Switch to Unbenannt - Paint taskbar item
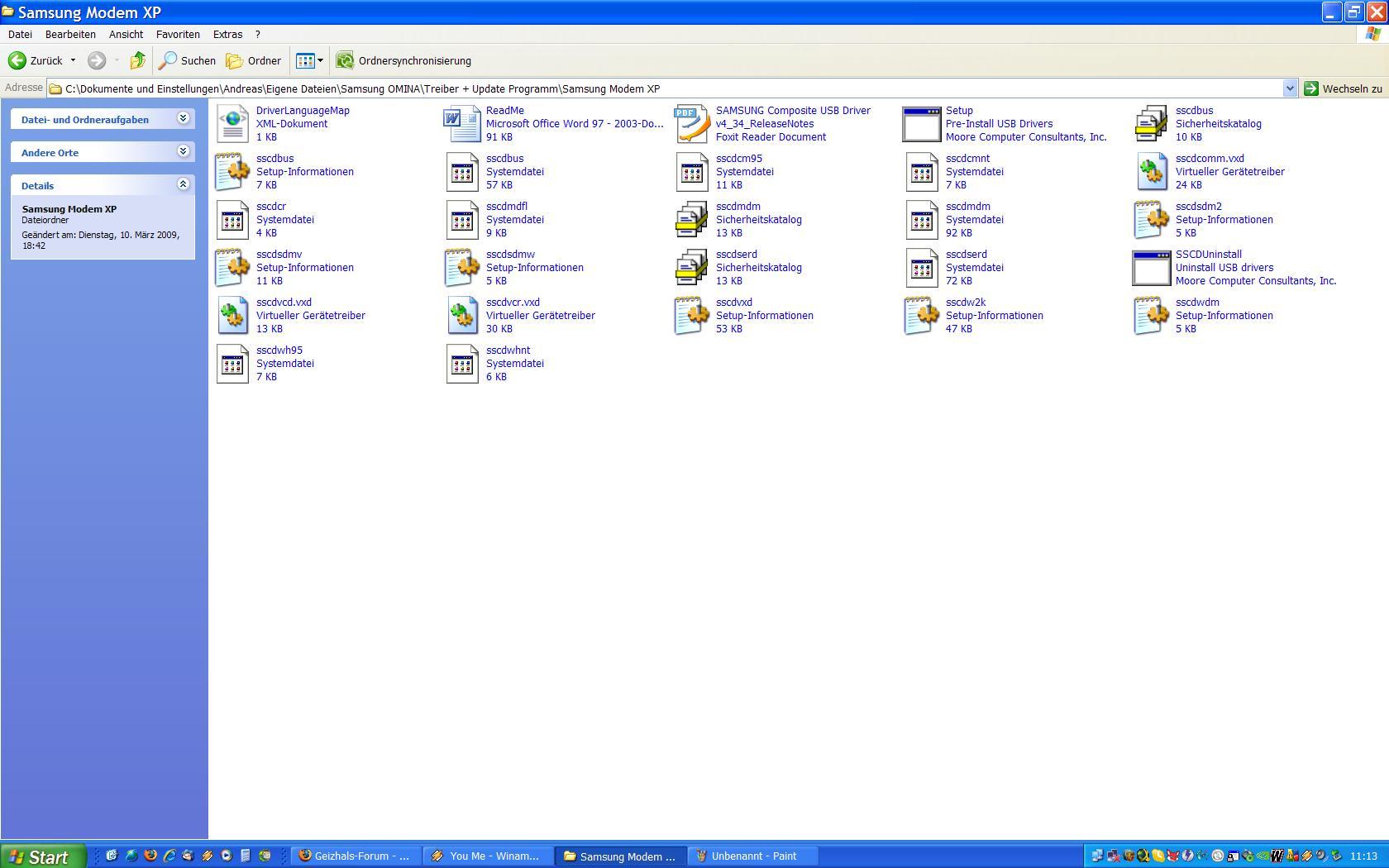The width and height of the screenshot is (1389, 868). click(x=753, y=856)
